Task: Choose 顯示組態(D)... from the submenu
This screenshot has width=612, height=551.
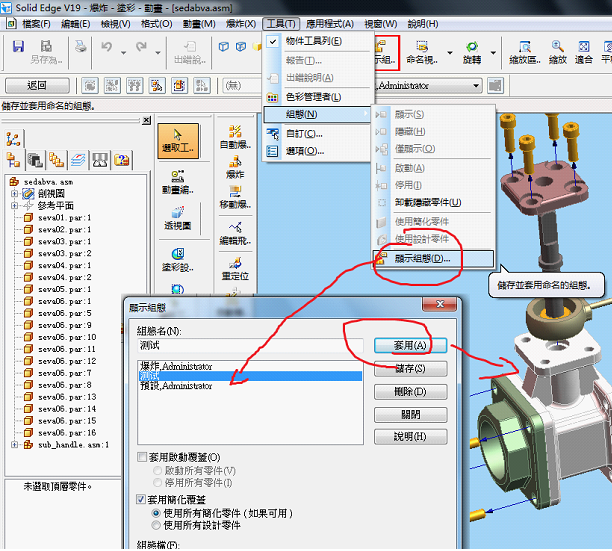Action: tap(433, 258)
